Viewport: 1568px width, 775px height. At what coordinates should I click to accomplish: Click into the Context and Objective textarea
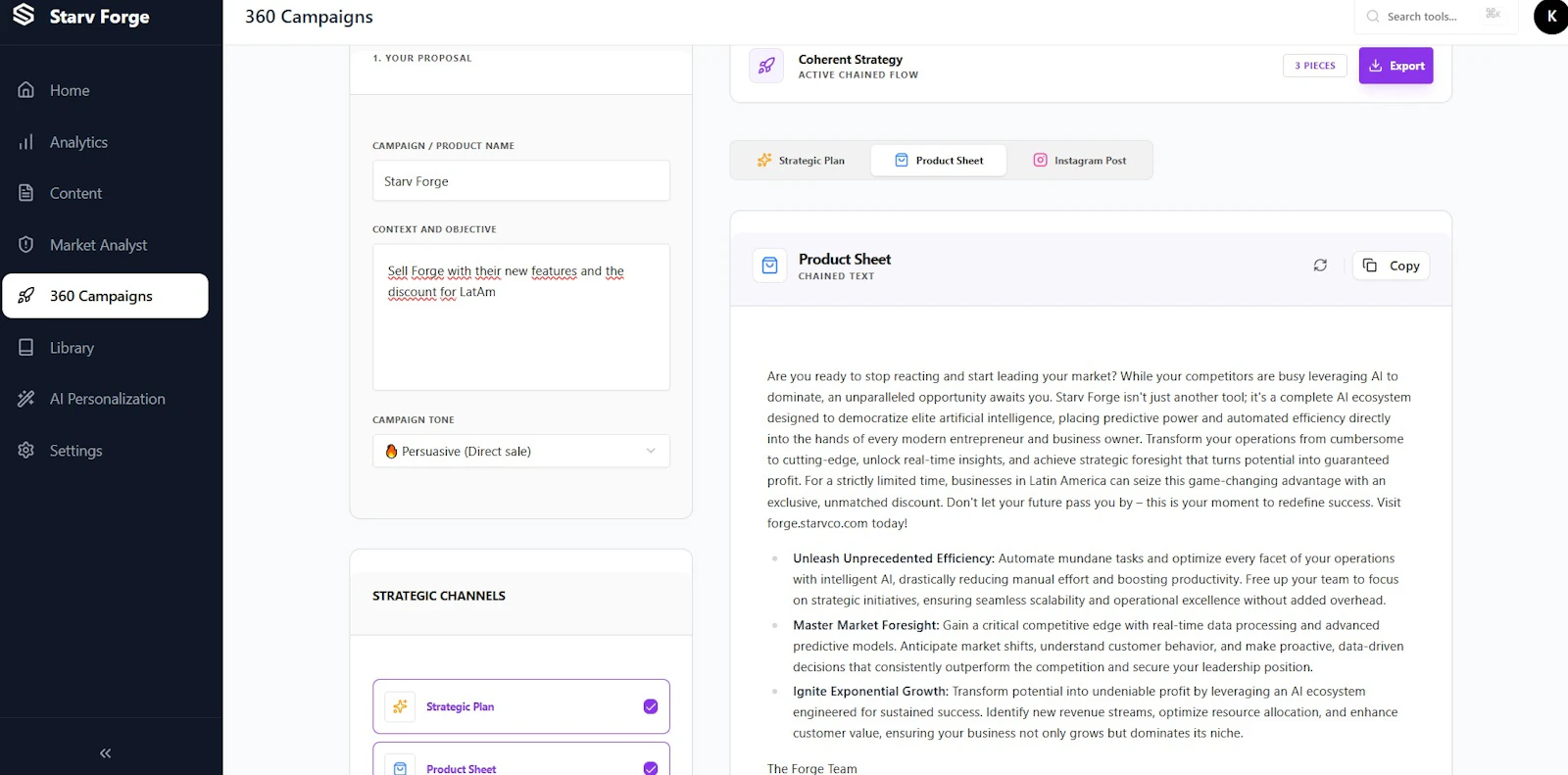[x=521, y=317]
